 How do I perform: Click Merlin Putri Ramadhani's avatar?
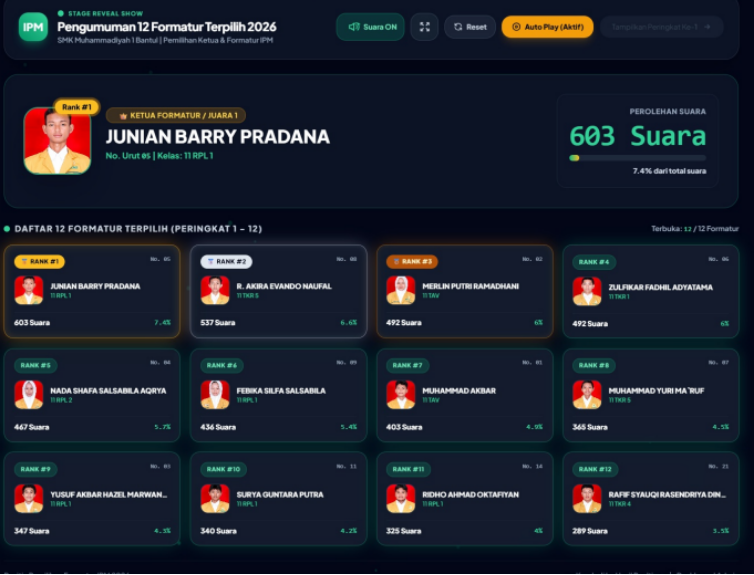401,290
